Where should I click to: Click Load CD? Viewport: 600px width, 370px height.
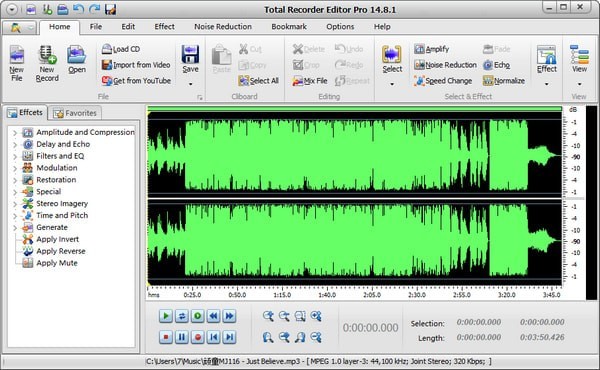[x=121, y=49]
